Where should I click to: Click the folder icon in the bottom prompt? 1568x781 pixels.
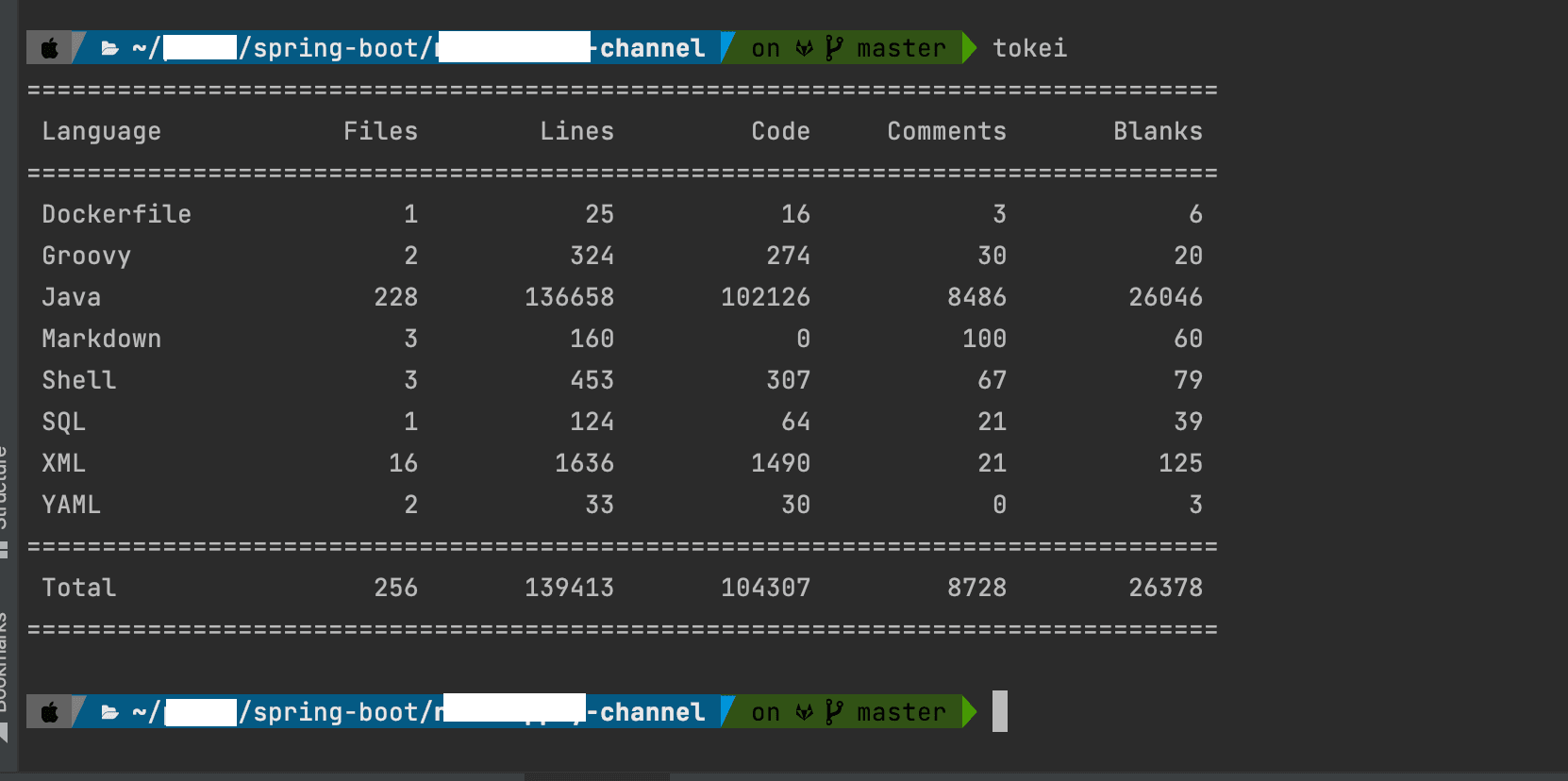110,712
